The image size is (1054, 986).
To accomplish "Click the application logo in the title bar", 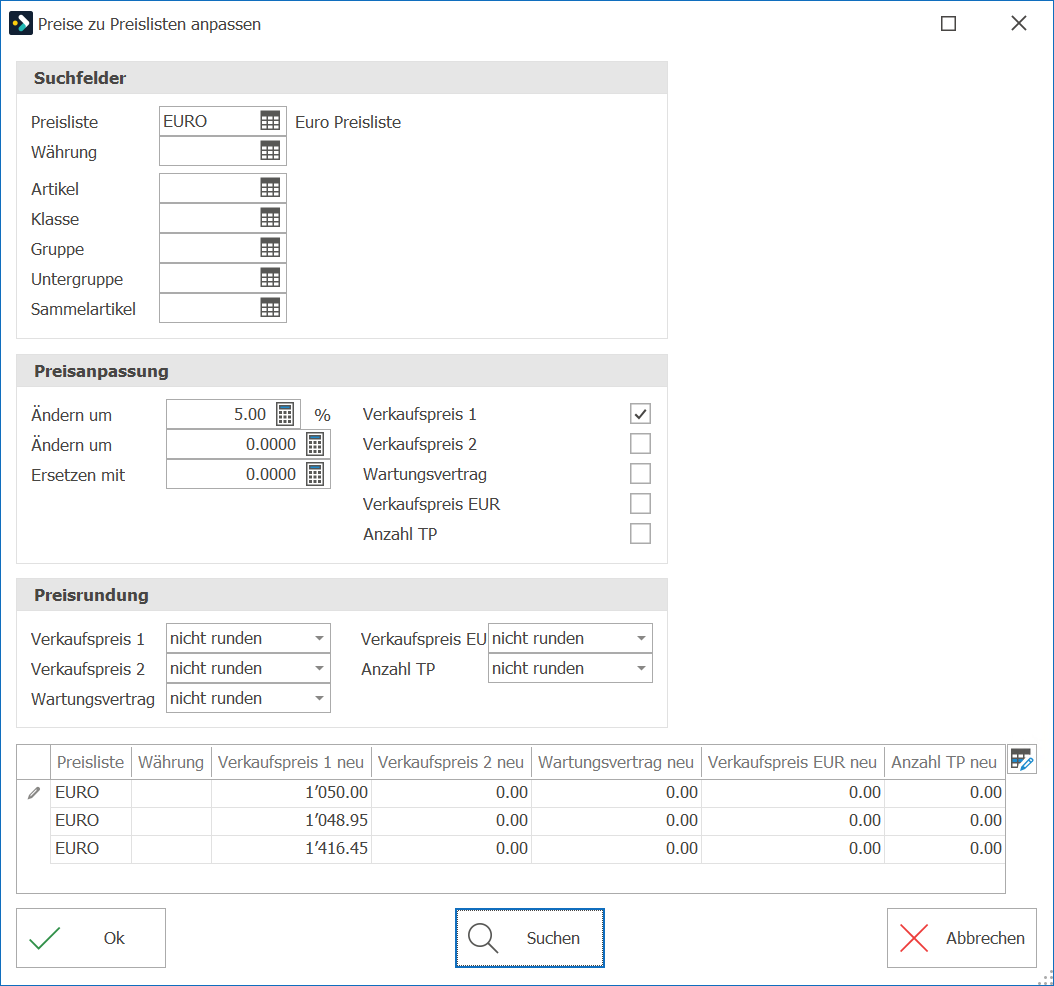I will click(20, 24).
